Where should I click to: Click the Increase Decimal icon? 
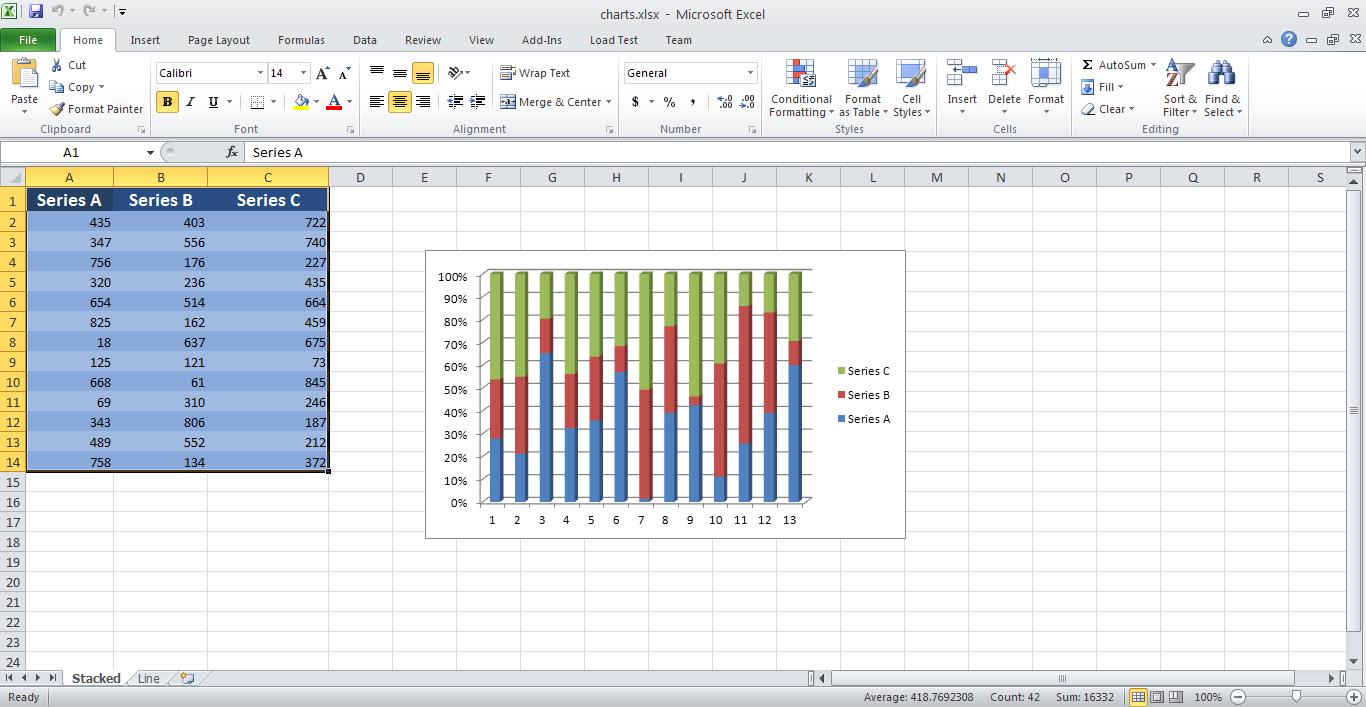(x=724, y=102)
